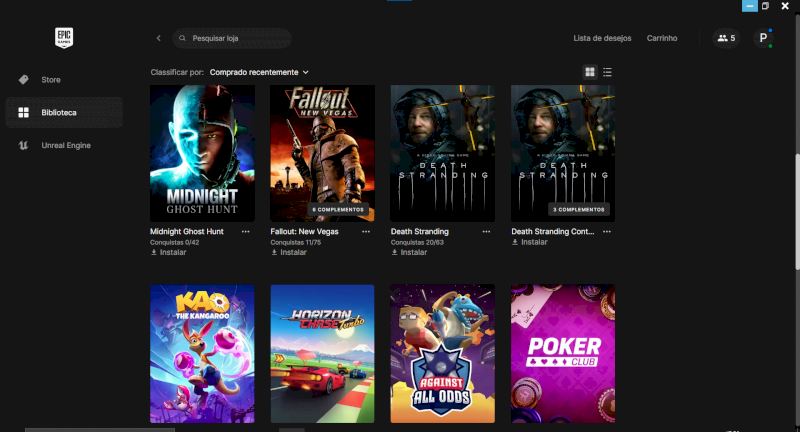Open the profile avatar P menu
The image size is (800, 432).
(x=763, y=38)
